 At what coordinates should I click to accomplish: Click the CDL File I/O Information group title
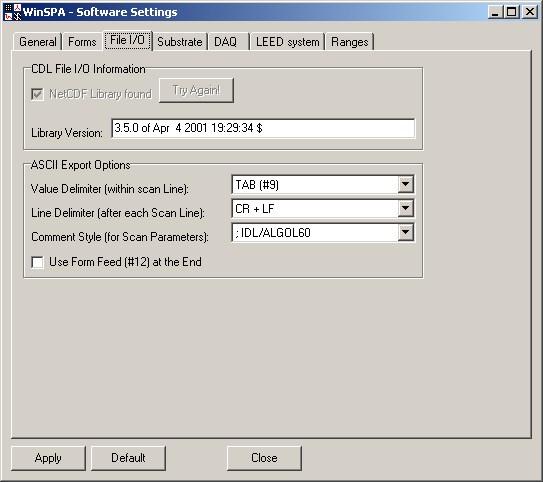tap(88, 69)
